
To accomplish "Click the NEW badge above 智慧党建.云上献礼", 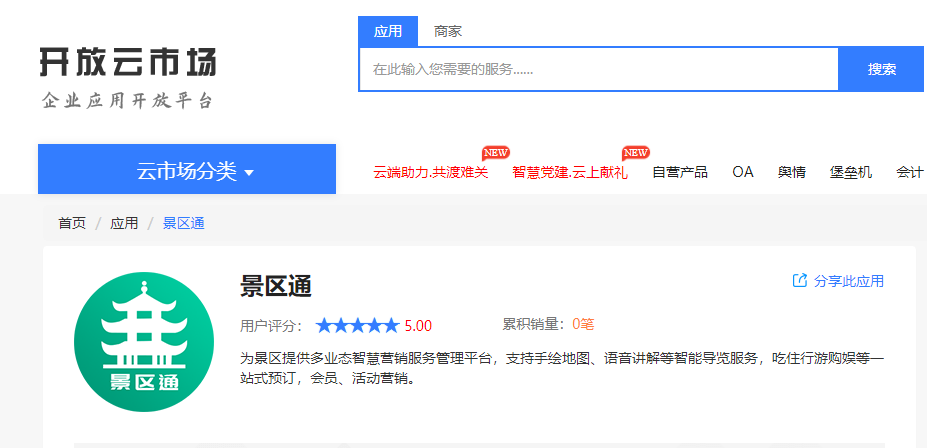I will 635,153.
